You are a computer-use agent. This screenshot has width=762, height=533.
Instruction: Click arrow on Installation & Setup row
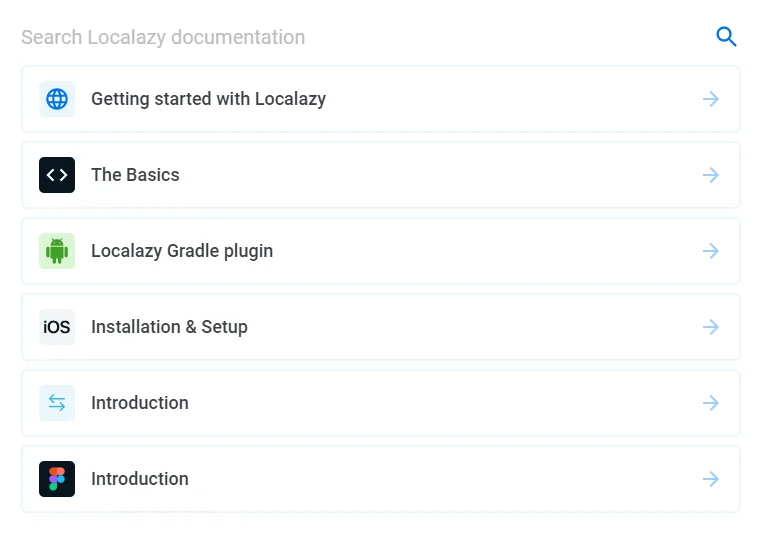point(711,327)
